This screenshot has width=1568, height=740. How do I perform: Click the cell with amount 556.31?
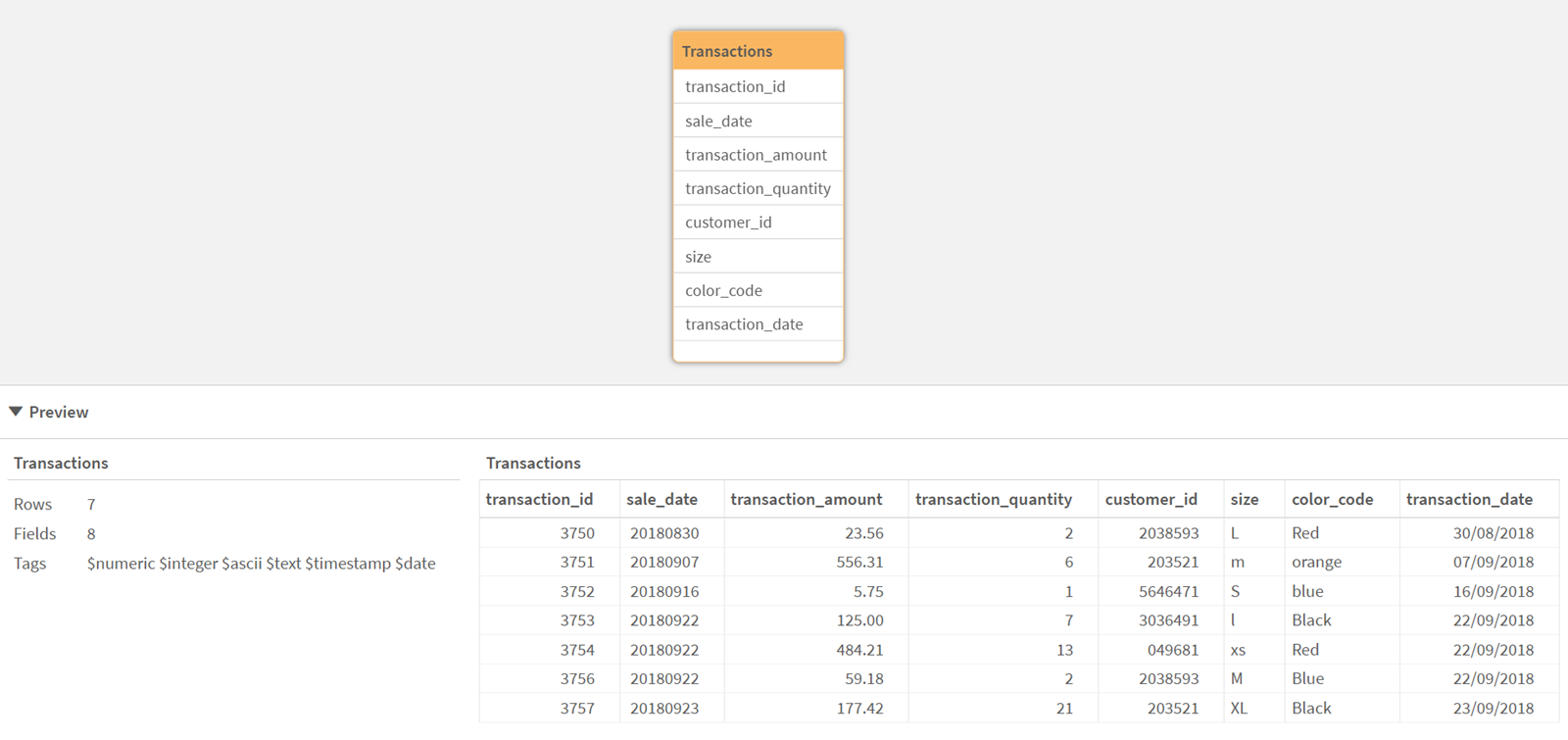(859, 562)
